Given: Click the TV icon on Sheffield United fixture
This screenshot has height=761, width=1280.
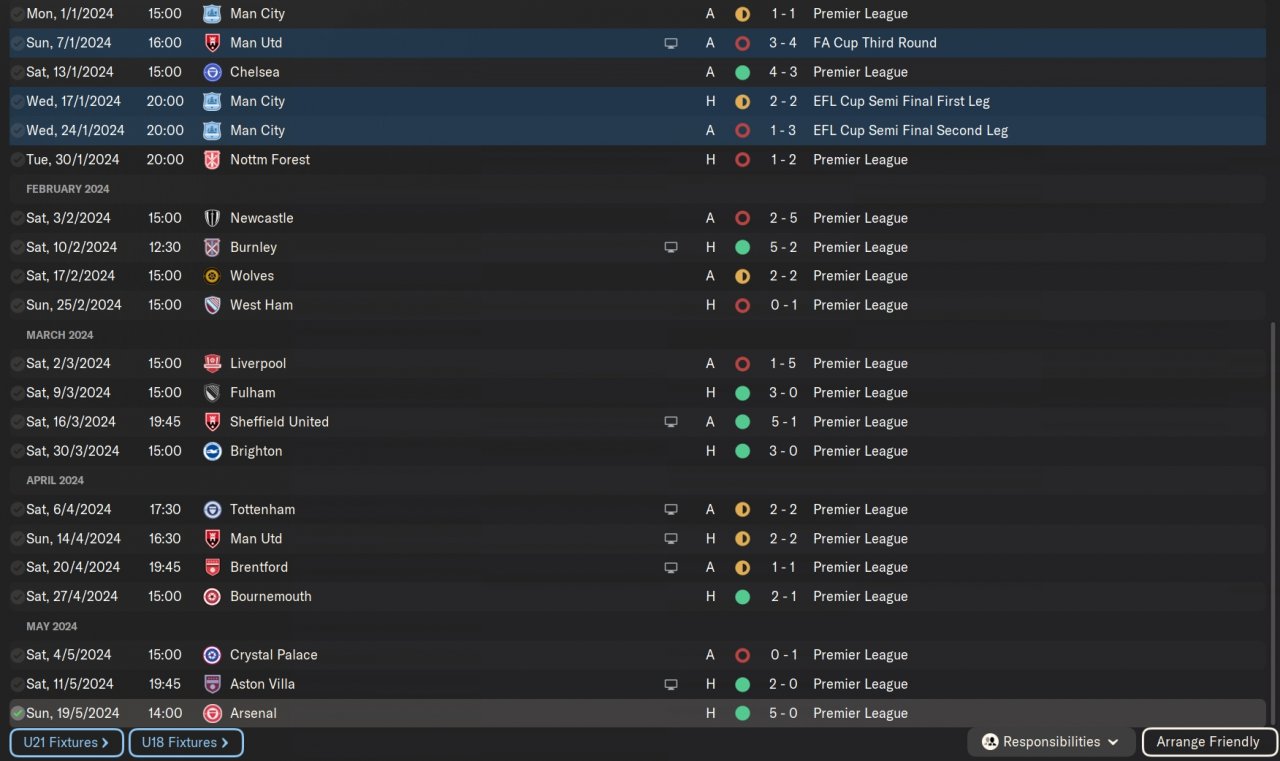Looking at the screenshot, I should [671, 422].
